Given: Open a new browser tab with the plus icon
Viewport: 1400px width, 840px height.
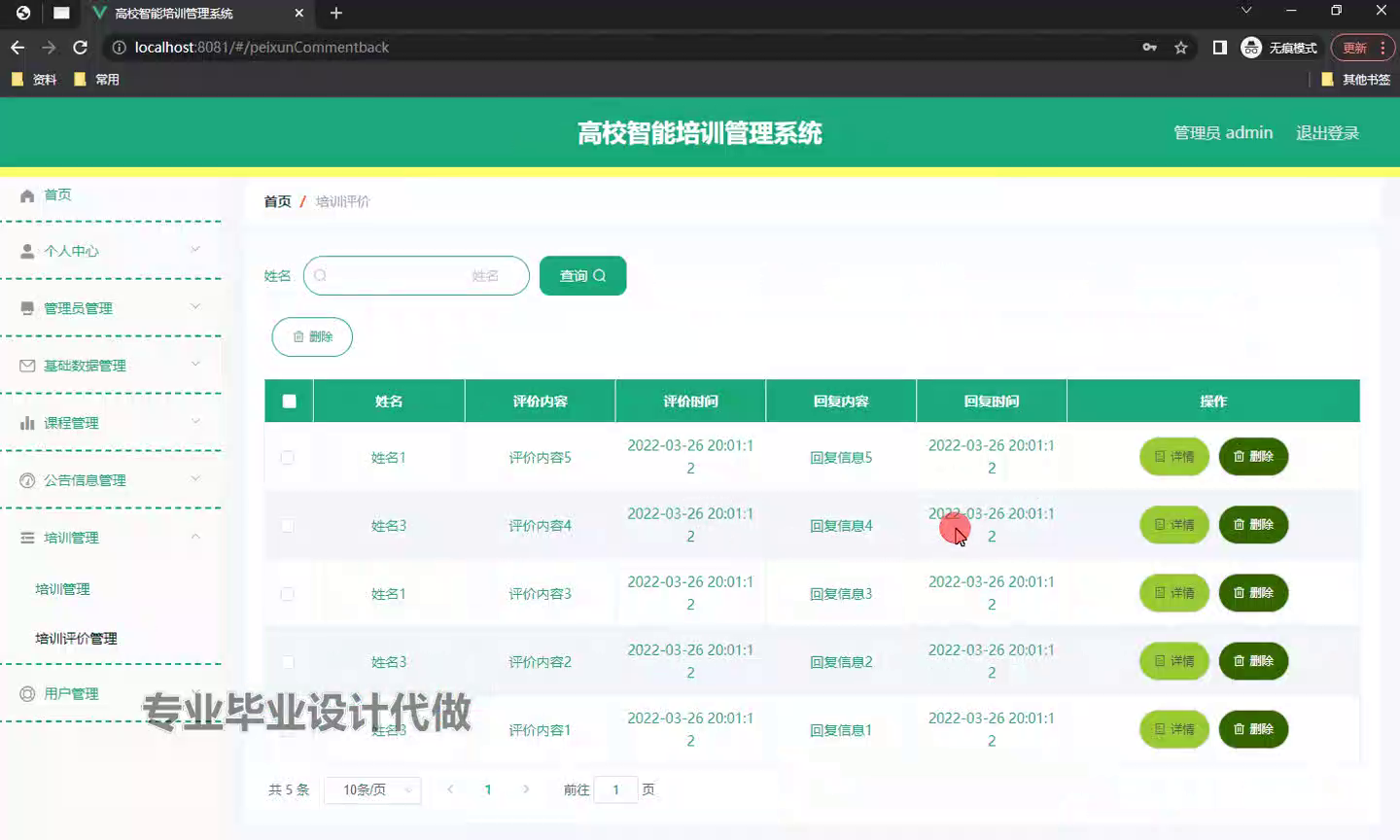Looking at the screenshot, I should pyautogui.click(x=336, y=13).
